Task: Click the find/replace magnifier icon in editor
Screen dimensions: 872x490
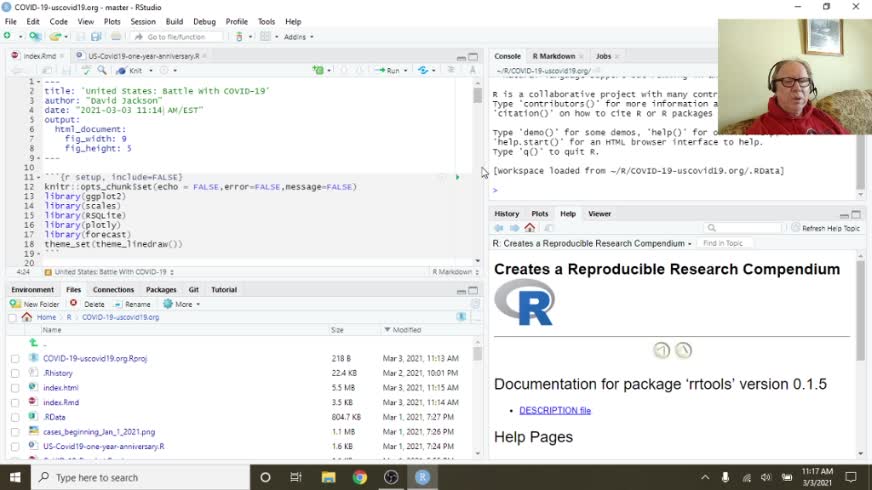Action: click(x=101, y=70)
